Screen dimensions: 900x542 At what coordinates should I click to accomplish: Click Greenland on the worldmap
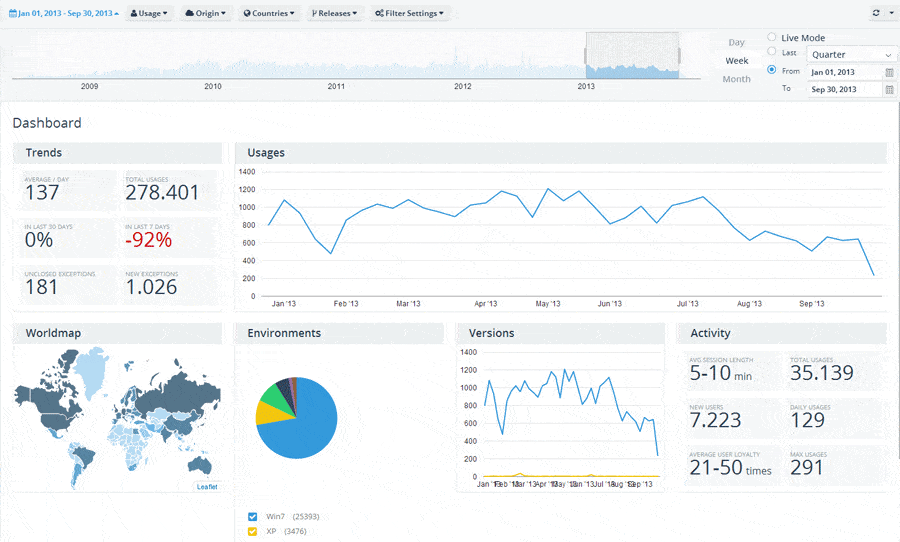(x=92, y=370)
